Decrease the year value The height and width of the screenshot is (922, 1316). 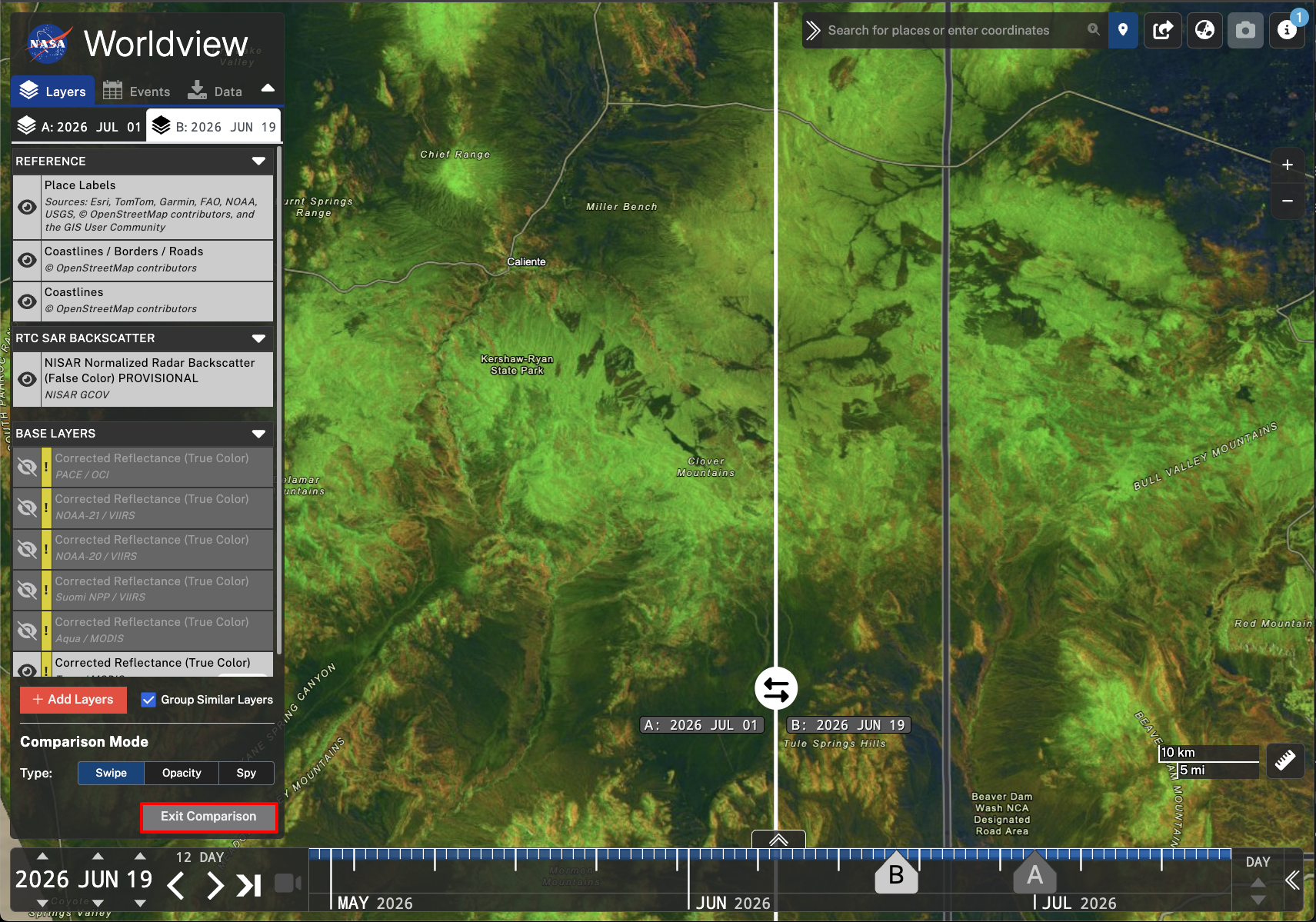pyautogui.click(x=42, y=903)
